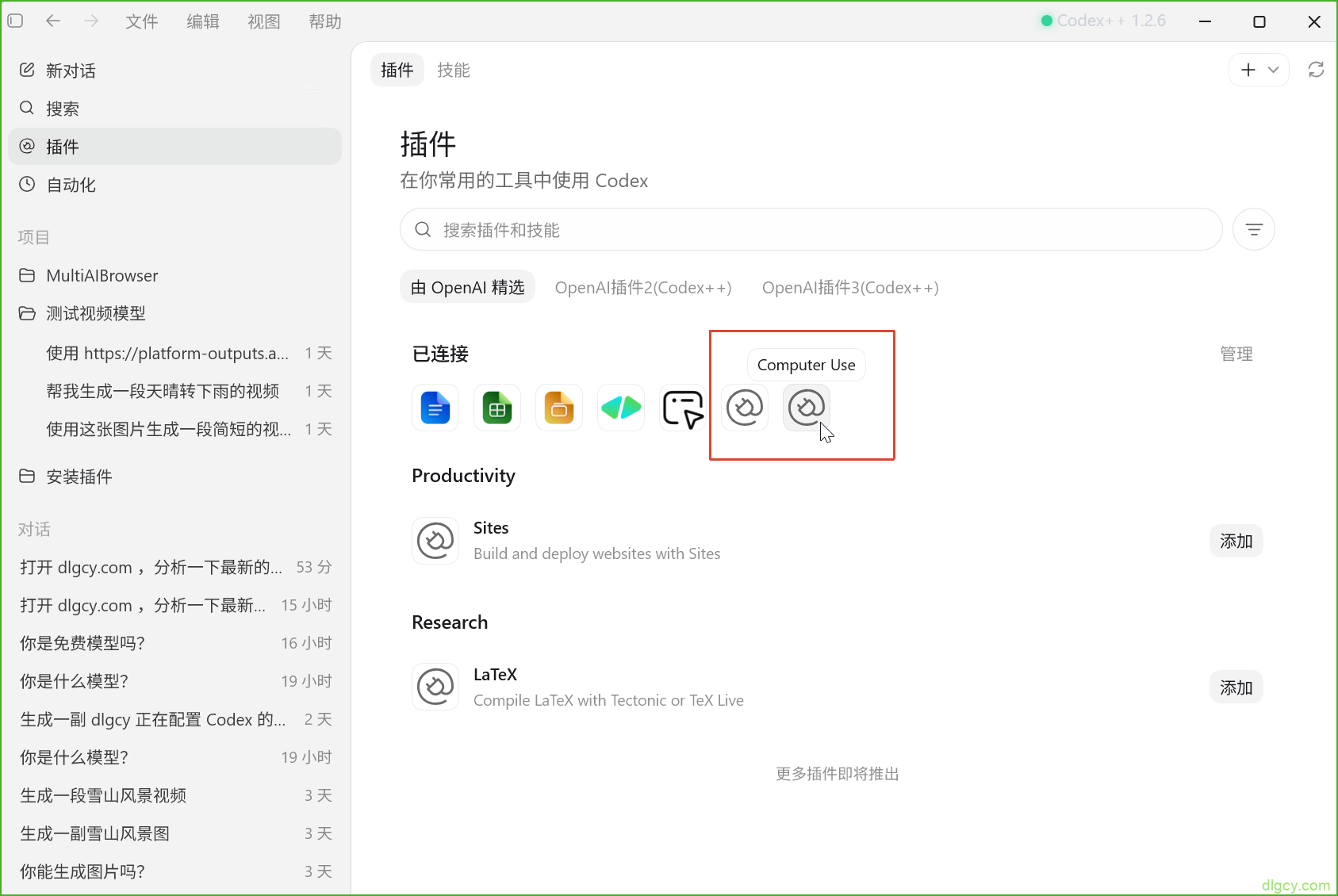Open the 安装插件 project
This screenshot has width=1338, height=896.
click(174, 477)
